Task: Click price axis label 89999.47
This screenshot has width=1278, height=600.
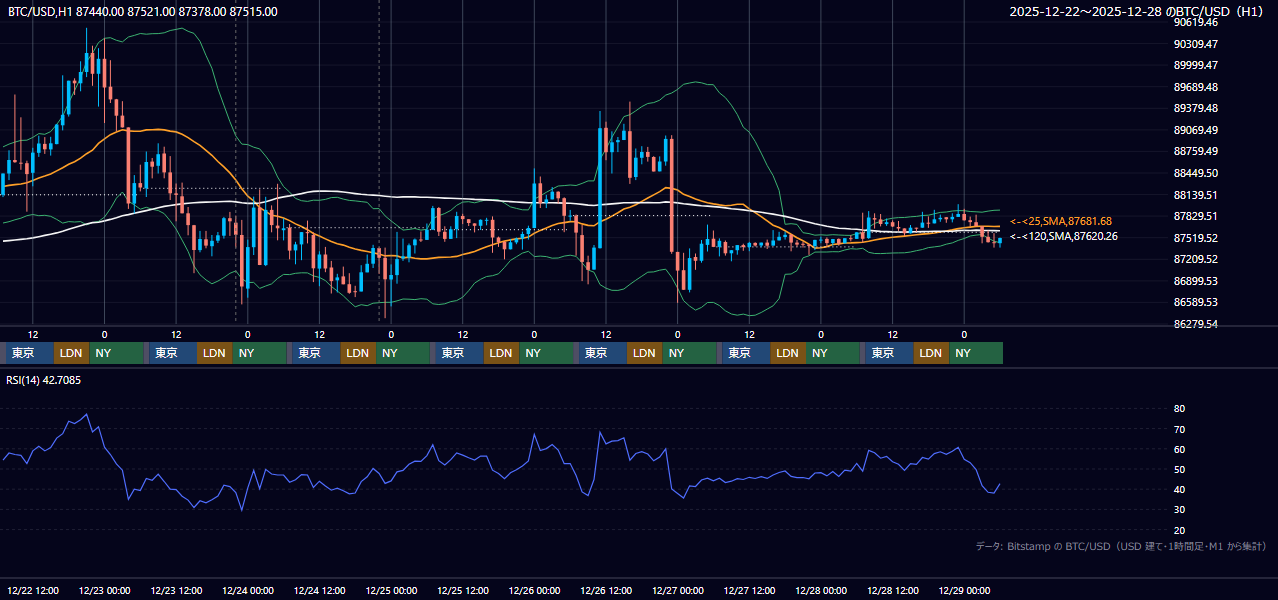Action: pos(1196,65)
